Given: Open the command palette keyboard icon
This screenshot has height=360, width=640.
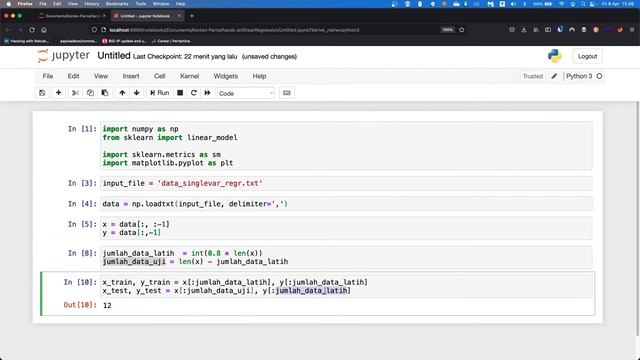Looking at the screenshot, I should (287, 93).
